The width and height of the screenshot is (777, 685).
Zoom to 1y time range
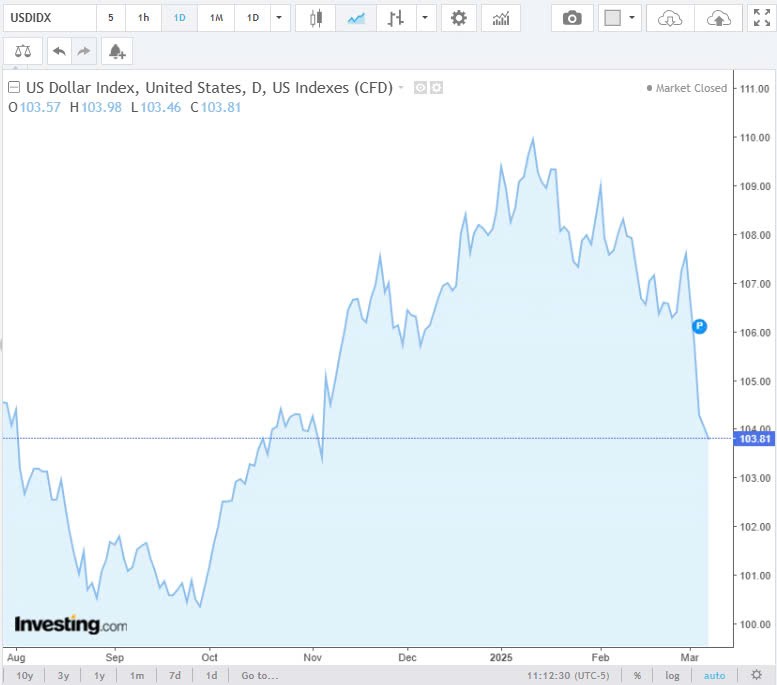(x=100, y=676)
